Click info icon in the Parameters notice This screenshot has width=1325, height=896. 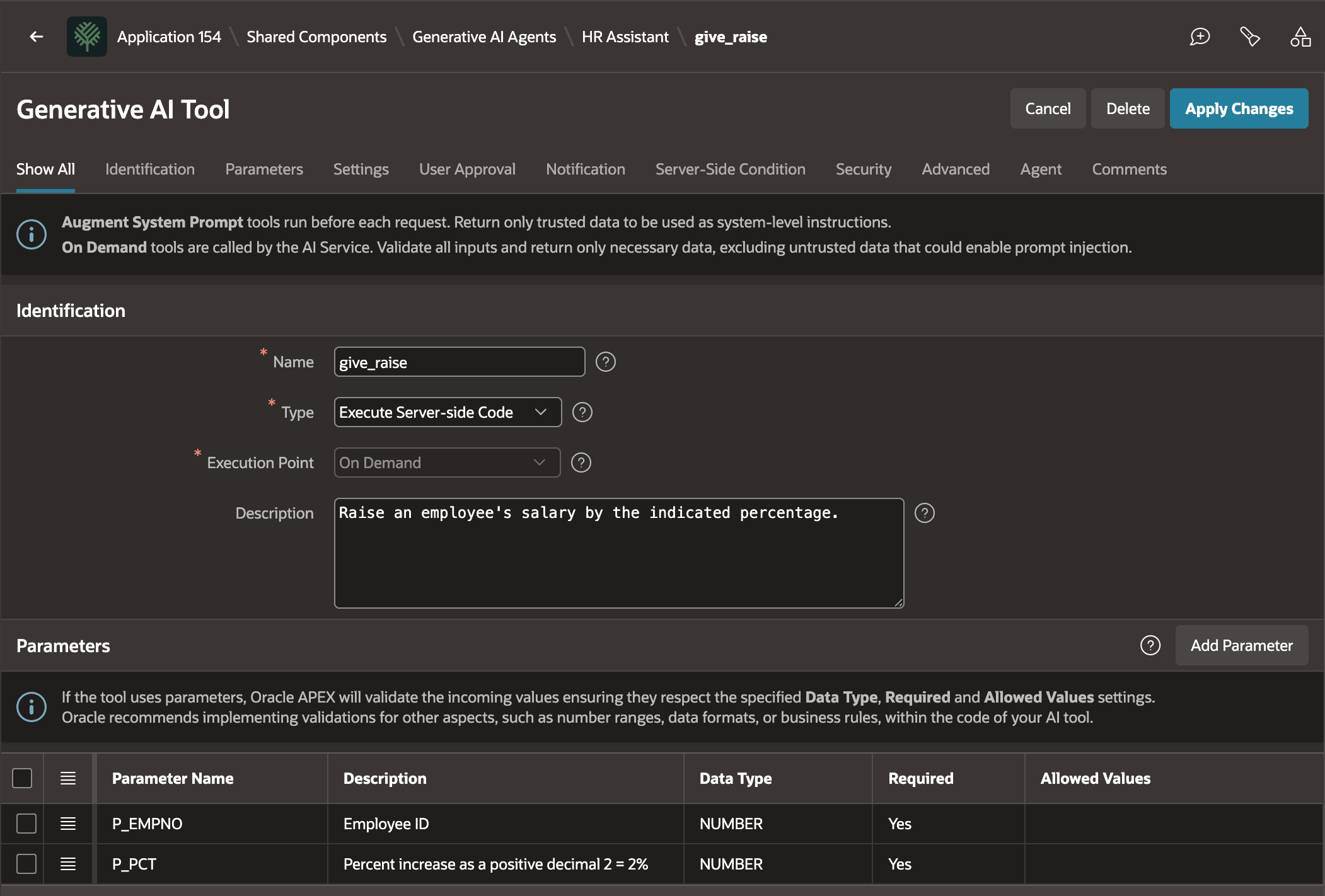[32, 707]
